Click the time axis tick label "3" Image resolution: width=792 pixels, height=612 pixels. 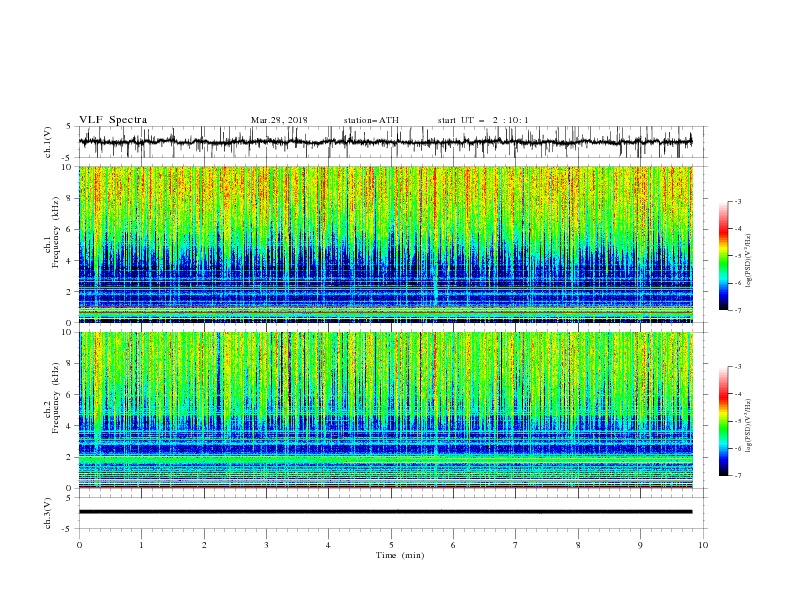(x=267, y=545)
